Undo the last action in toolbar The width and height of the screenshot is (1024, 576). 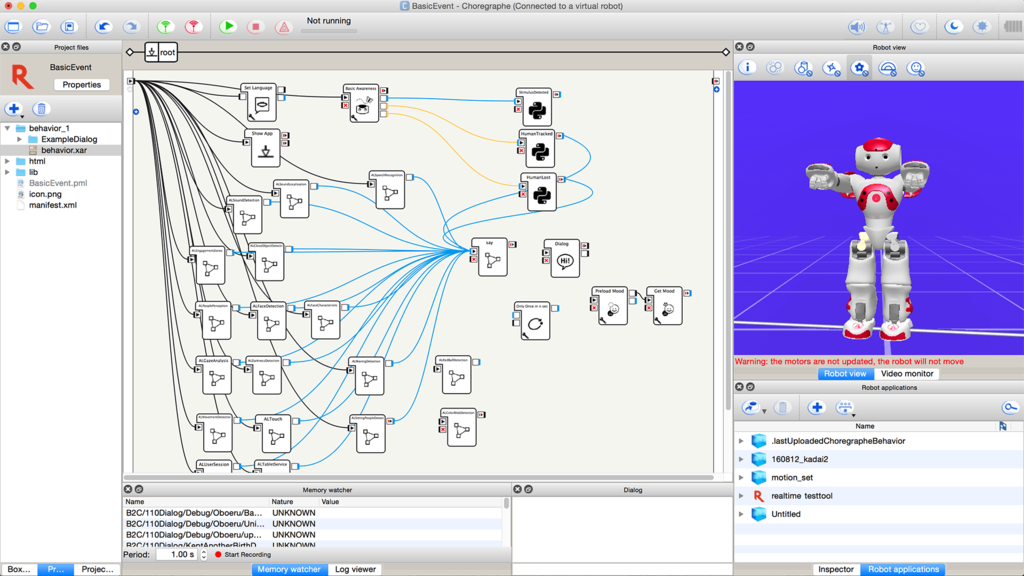tap(103, 27)
